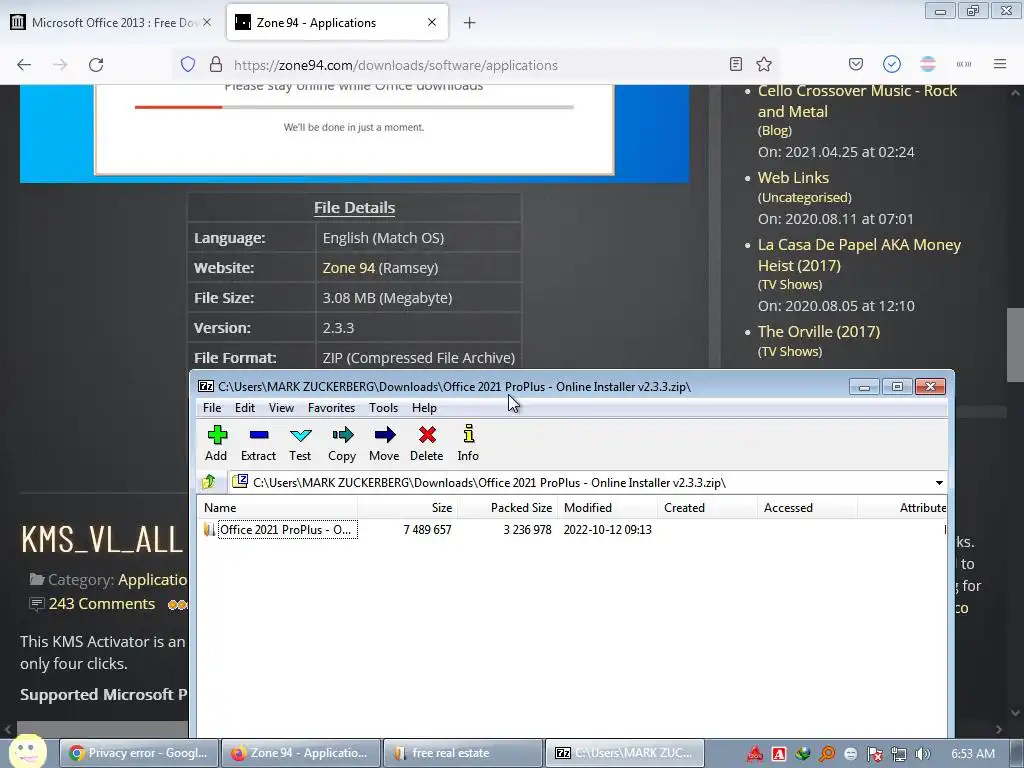Click the Test archive icon
The height and width of the screenshot is (768, 1024).
[300, 436]
